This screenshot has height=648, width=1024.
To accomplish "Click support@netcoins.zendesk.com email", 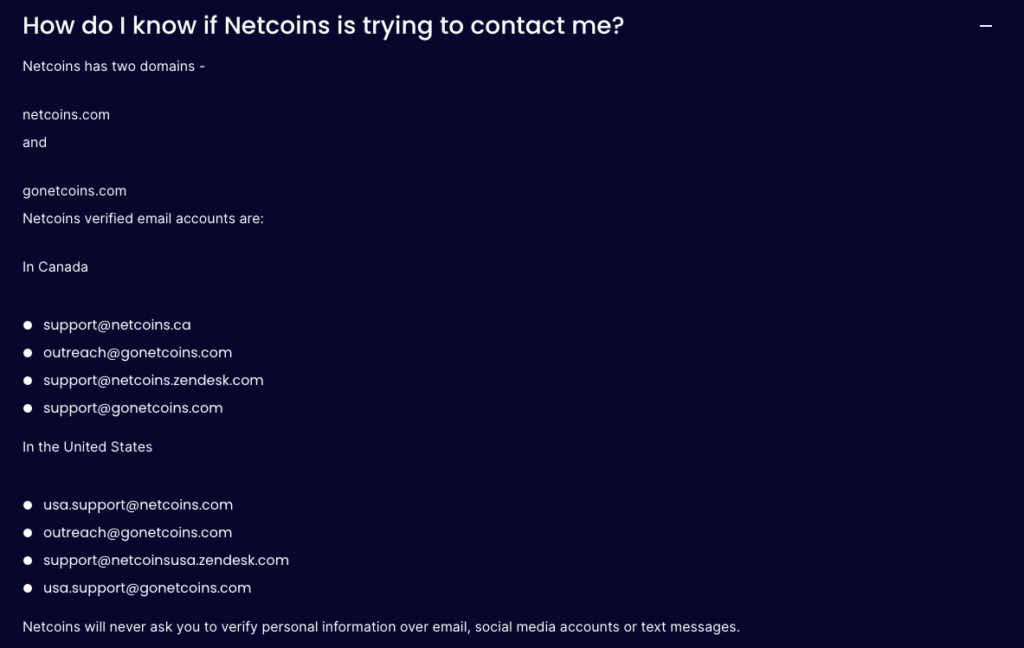I will [x=153, y=380].
